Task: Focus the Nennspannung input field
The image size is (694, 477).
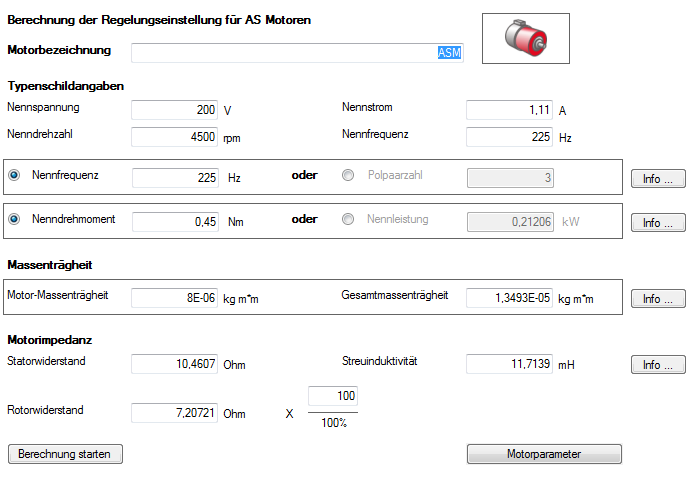Action: click(175, 110)
